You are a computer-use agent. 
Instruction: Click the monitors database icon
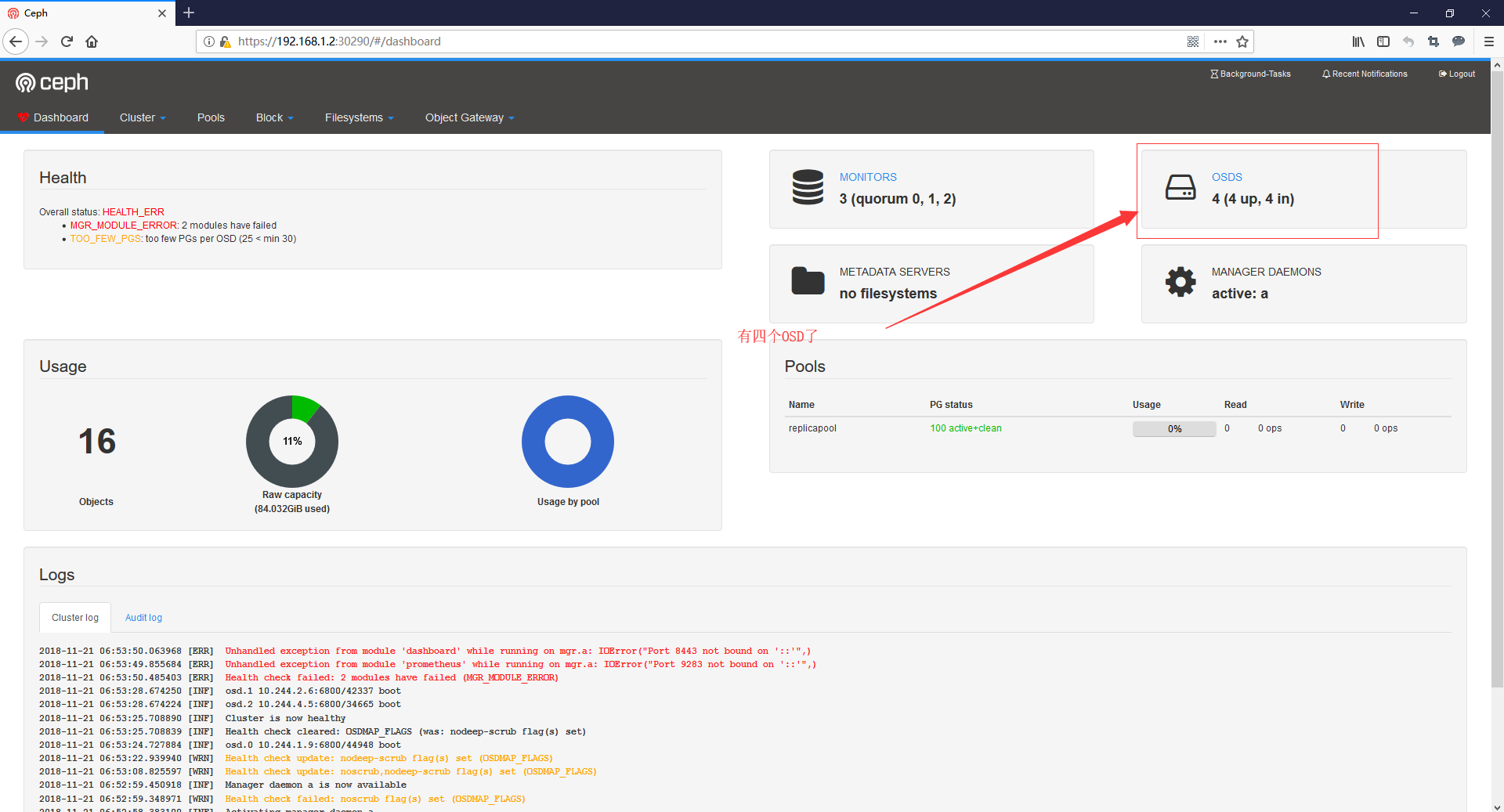(808, 187)
